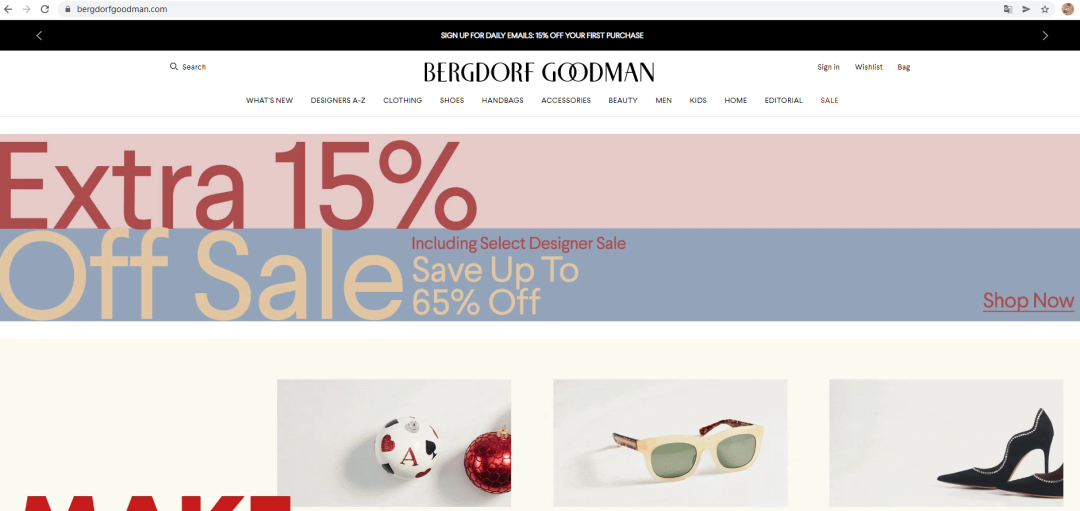This screenshot has height=511, width=1080.
Task: Open the Handbags menu
Action: [x=502, y=101]
